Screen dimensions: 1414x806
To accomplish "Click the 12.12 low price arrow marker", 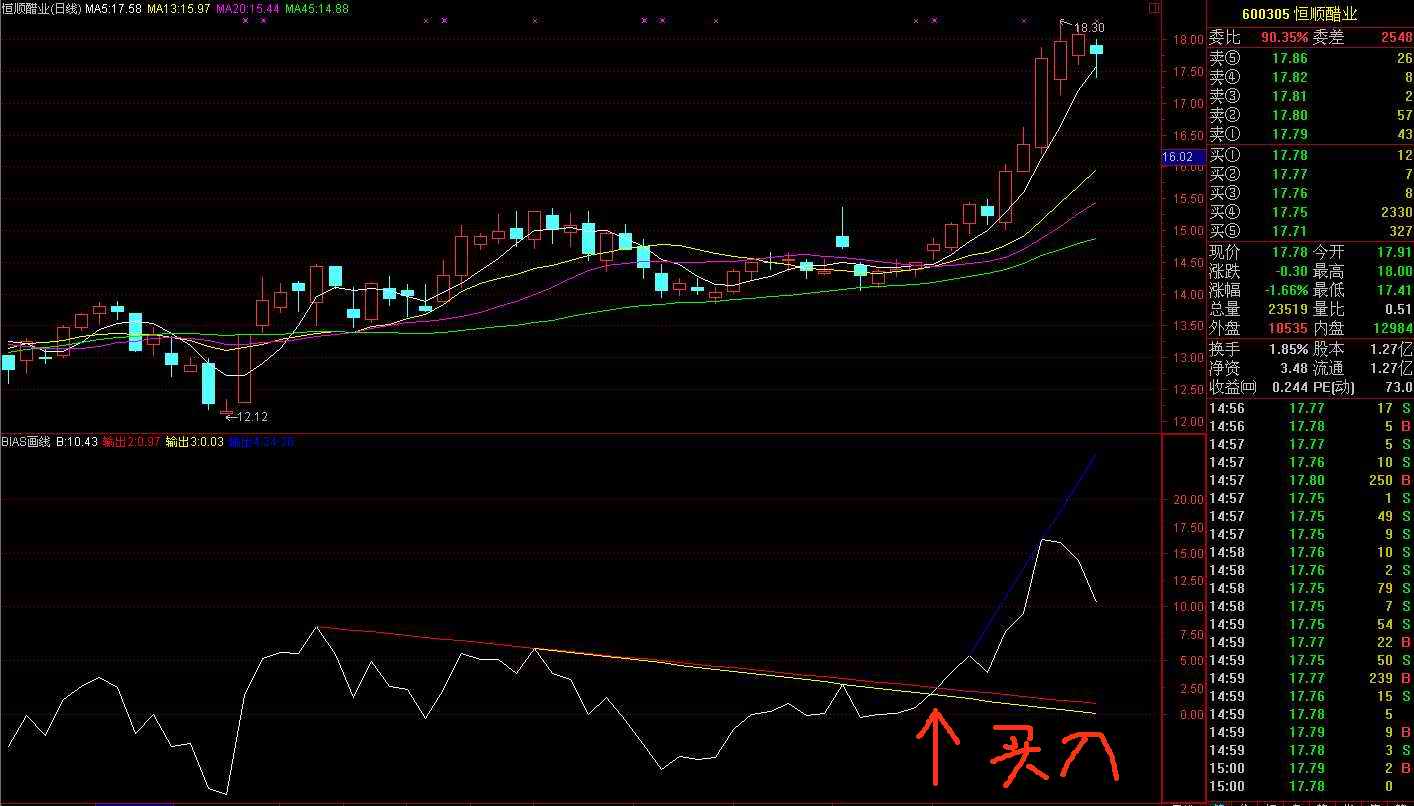I will coord(246,417).
